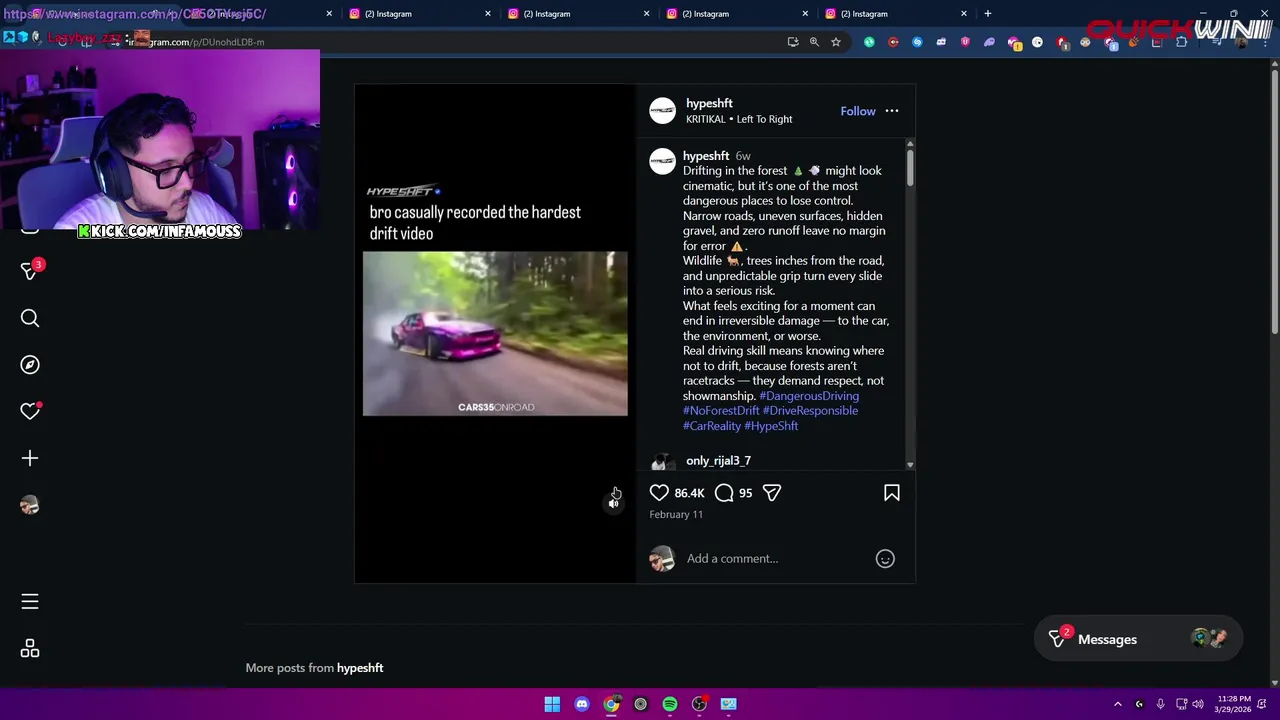Like the post with the heart icon
Image resolution: width=1280 pixels, height=720 pixels.
click(659, 493)
